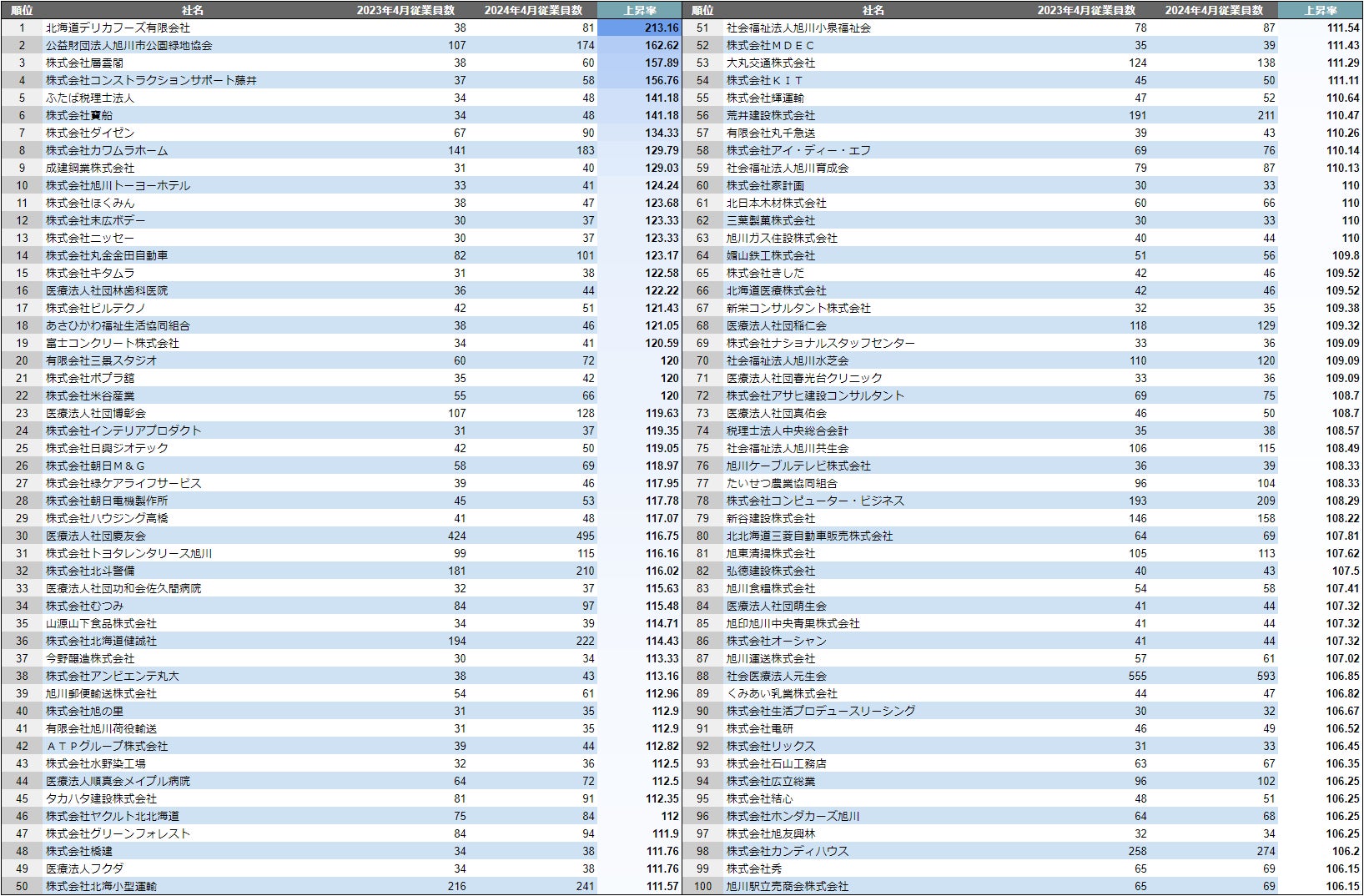1364x896 pixels.
Task: Click the くみあい乳業株式会社 cell
Action: pyautogui.click(x=782, y=693)
